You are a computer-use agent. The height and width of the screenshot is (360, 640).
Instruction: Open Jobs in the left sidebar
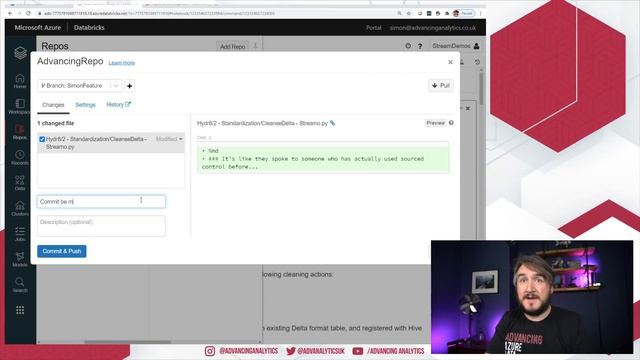(20, 234)
